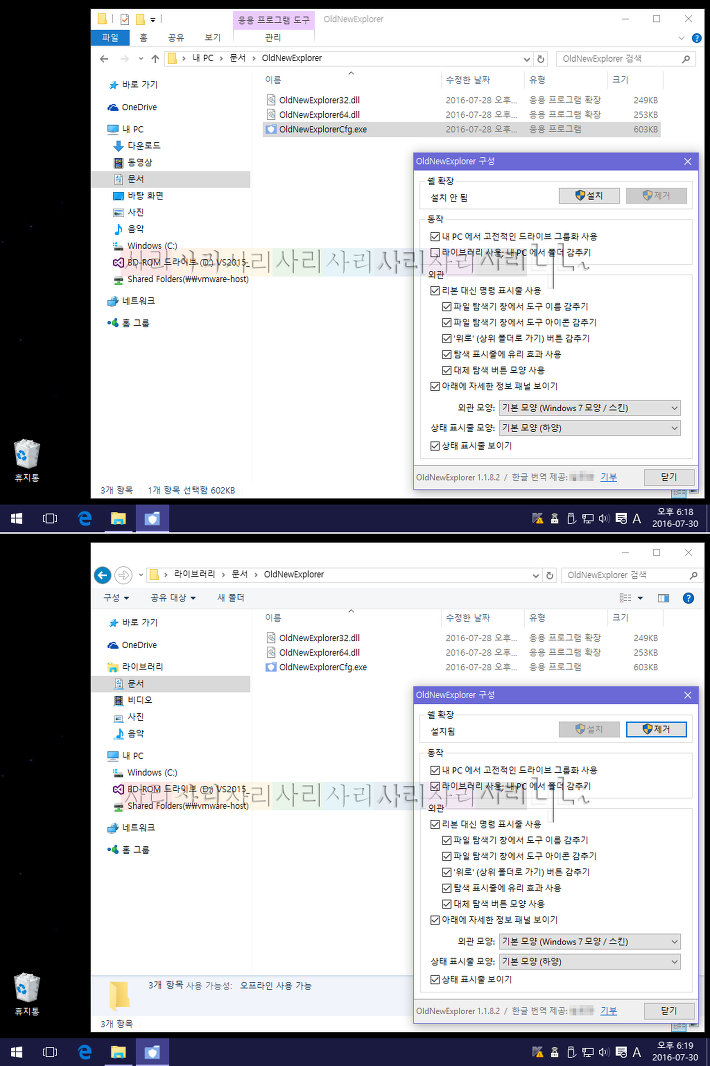710x1066 pixels.
Task: Toggle 리본 대신 명령 표시줄 사용 in the 설치 안 됨 dialog
Action: tap(435, 290)
